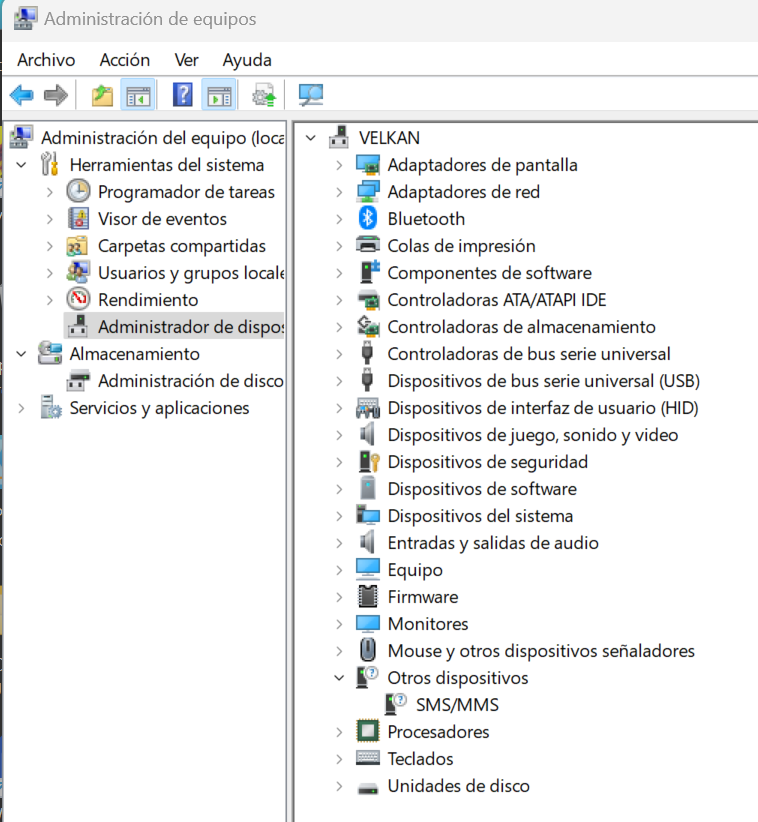Select Administración de discos item

tap(191, 381)
